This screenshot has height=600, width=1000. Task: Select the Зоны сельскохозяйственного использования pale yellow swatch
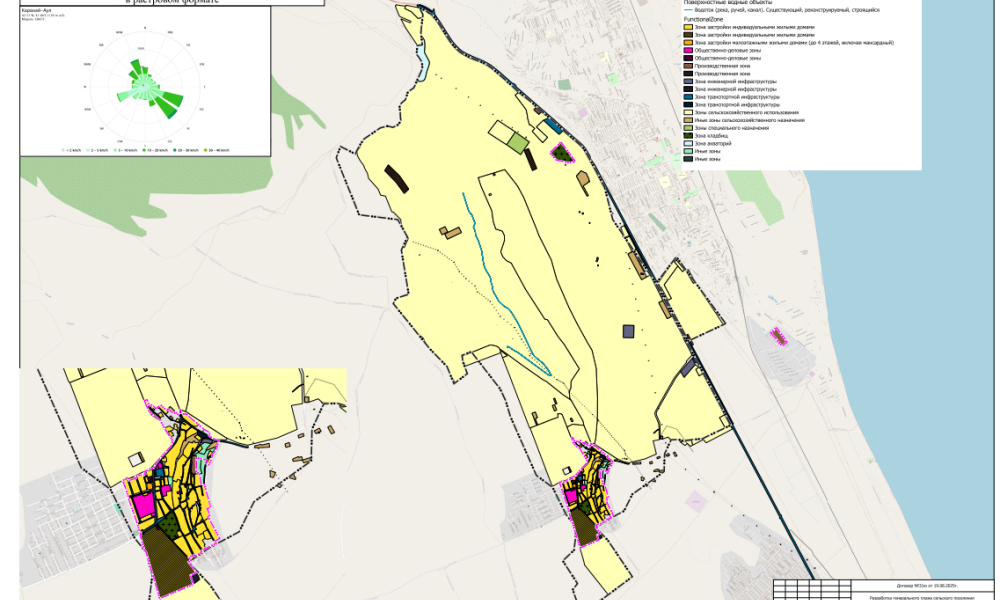tap(688, 112)
